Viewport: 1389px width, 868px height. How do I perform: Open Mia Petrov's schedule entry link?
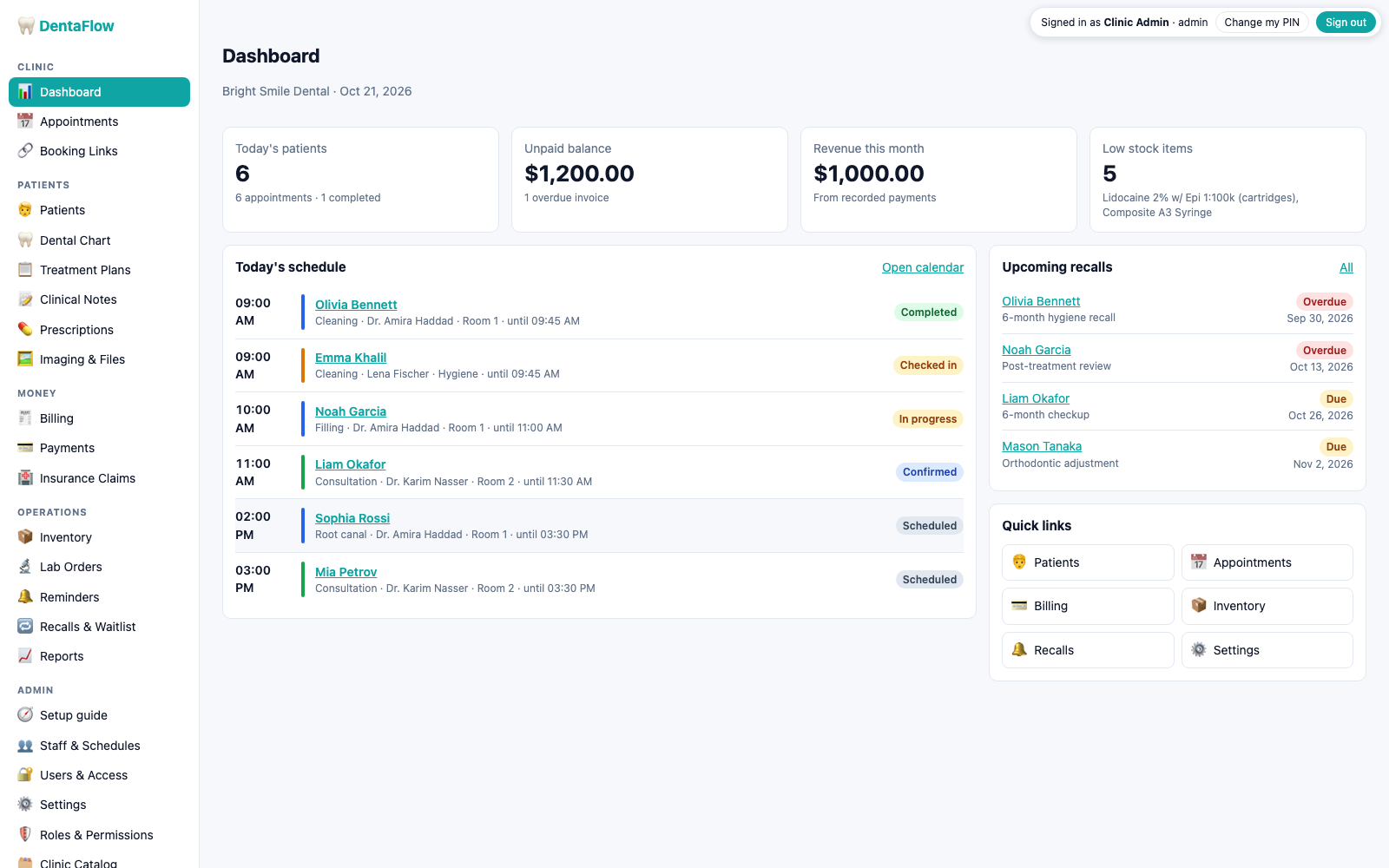tap(346, 572)
